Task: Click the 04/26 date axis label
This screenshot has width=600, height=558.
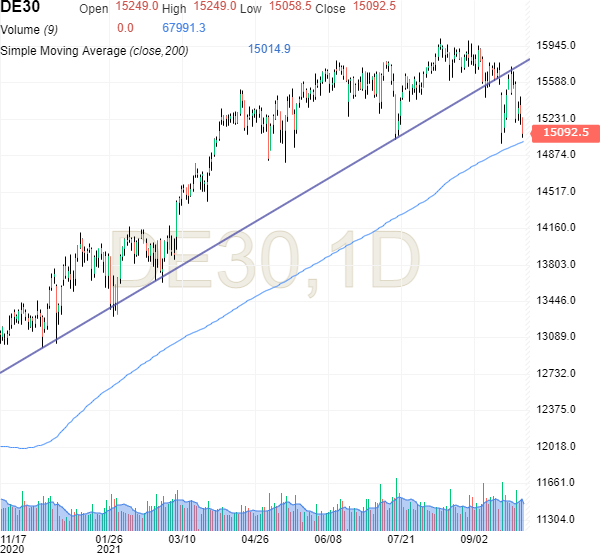Action: (x=256, y=538)
